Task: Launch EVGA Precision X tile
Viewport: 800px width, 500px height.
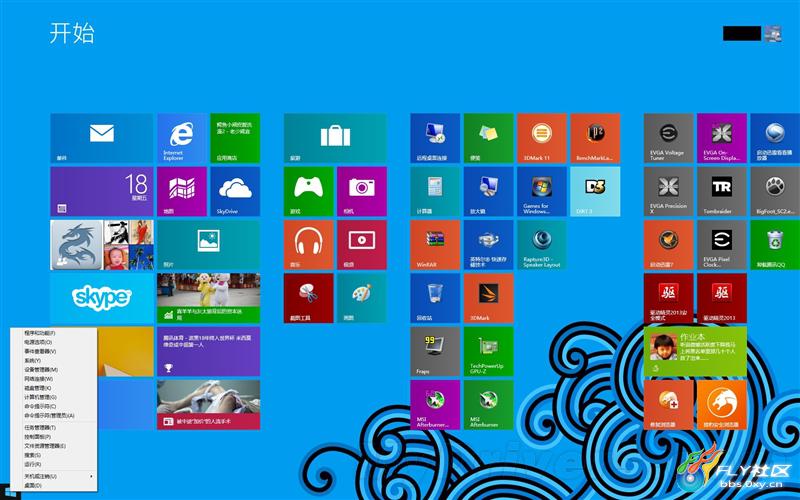Action: 668,191
